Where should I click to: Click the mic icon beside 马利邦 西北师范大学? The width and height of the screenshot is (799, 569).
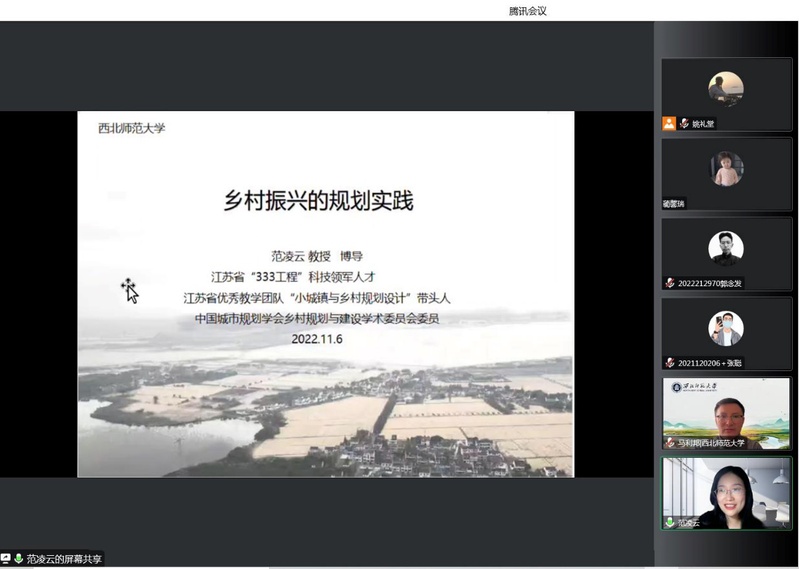click(670, 442)
